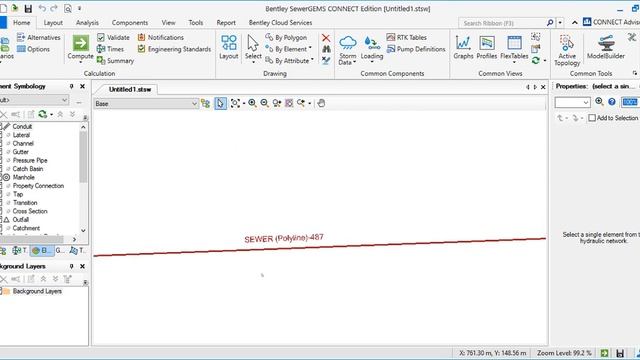Open the Report ribbon tab
The height and width of the screenshot is (360, 640).
pyautogui.click(x=226, y=23)
